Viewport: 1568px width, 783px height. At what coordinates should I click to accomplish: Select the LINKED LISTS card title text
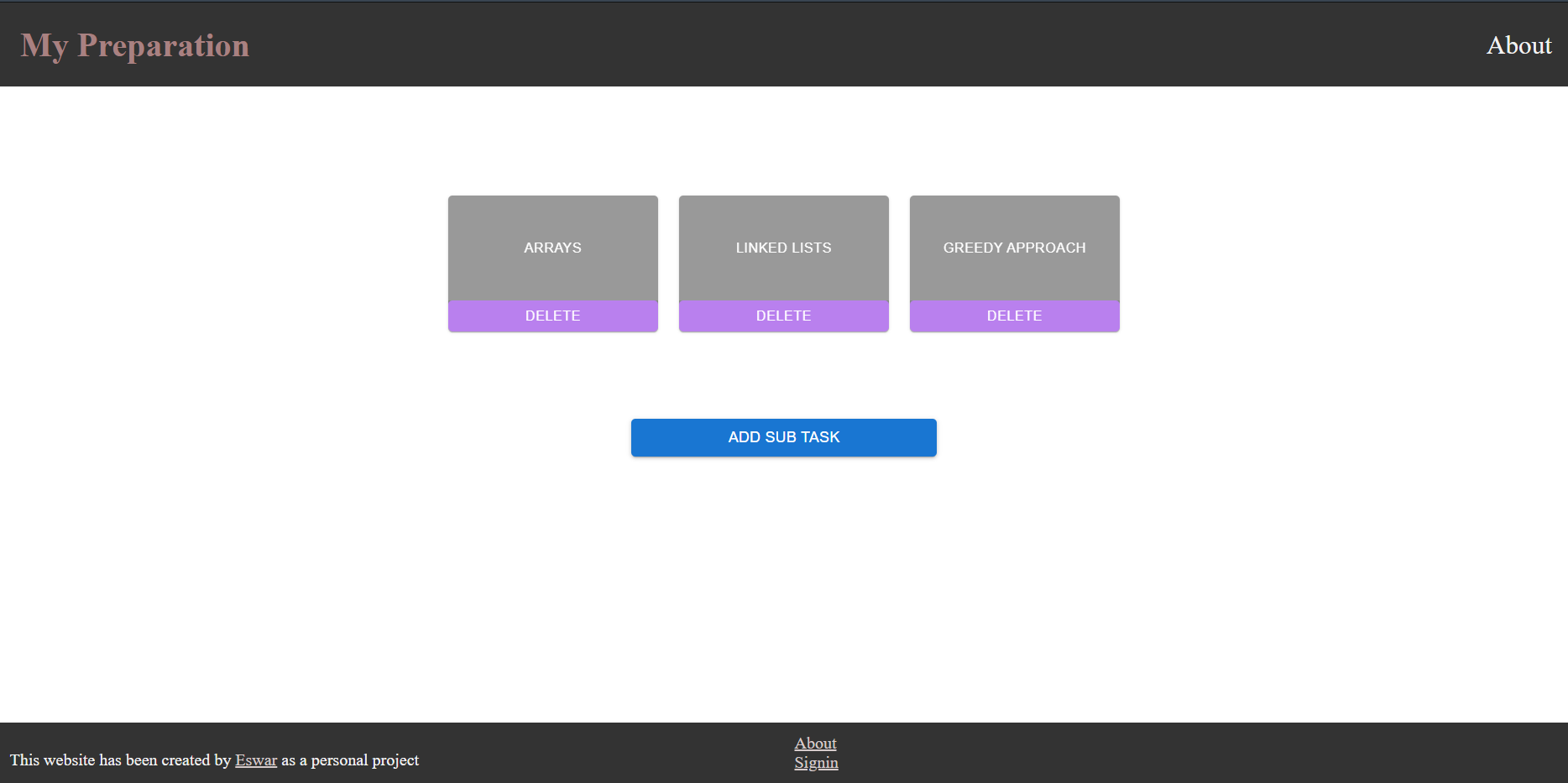click(783, 248)
